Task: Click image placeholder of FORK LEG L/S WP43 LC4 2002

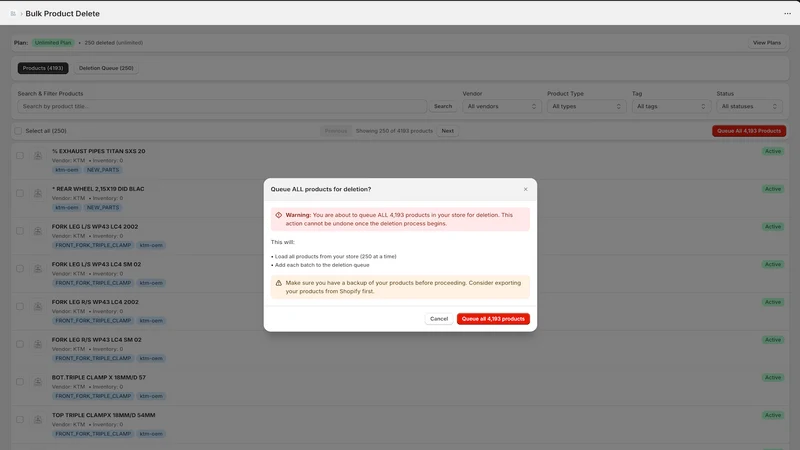Action: click(x=38, y=231)
